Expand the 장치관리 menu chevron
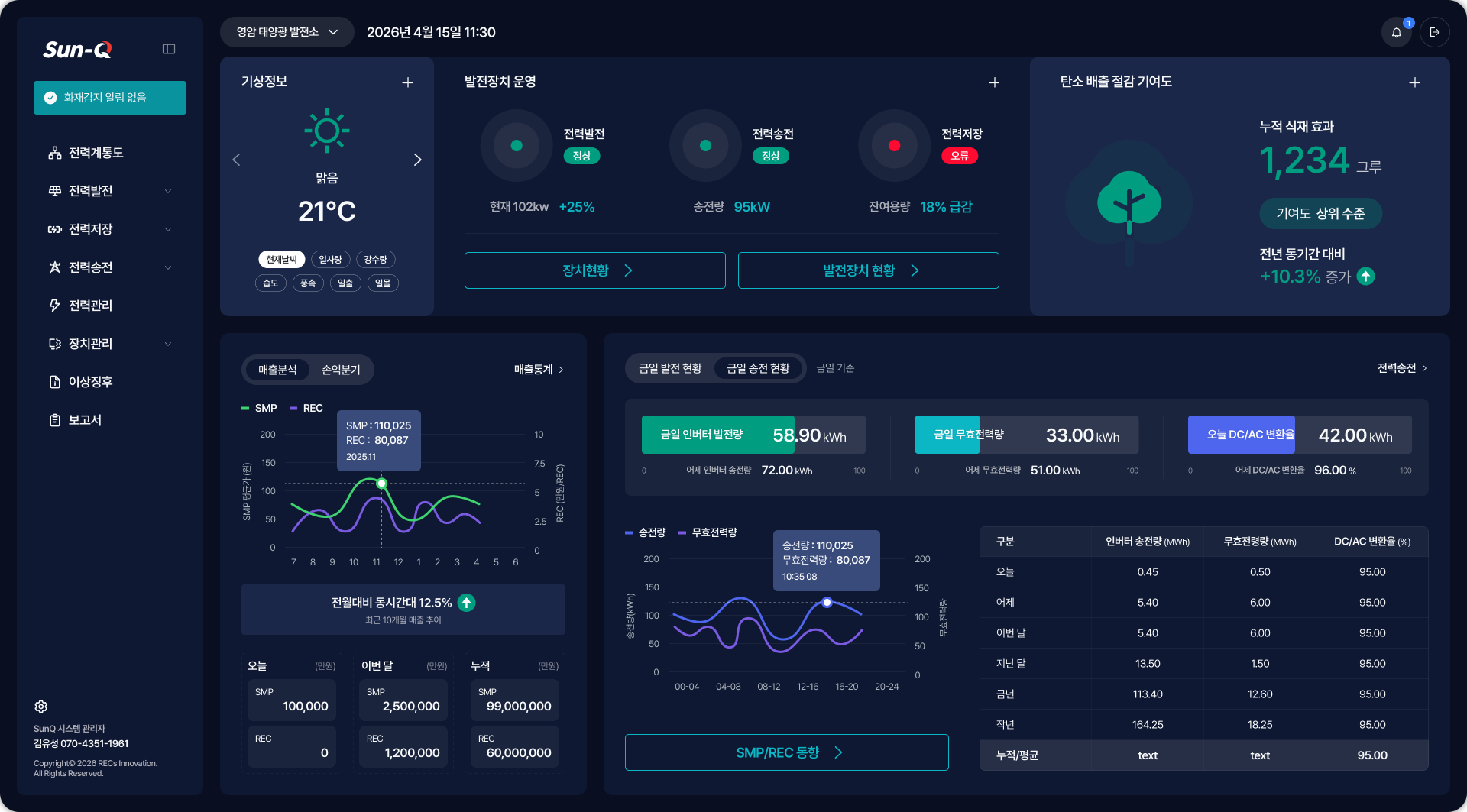 [168, 344]
